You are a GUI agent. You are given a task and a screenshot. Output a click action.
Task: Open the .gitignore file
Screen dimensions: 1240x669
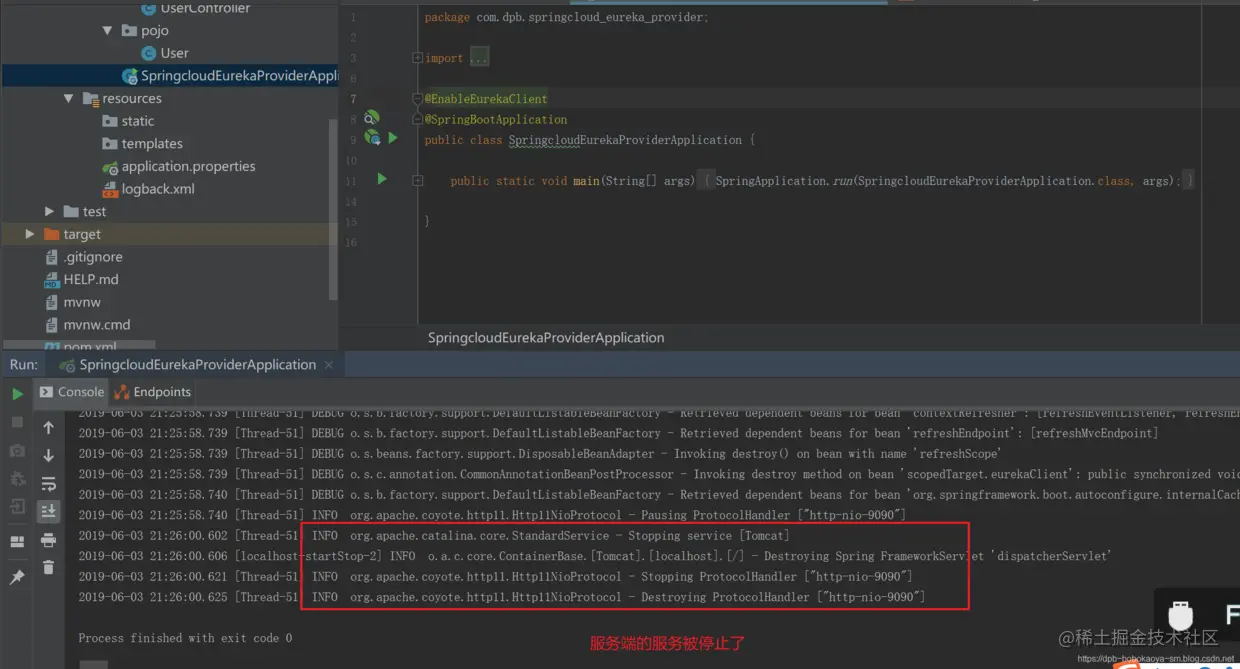tap(93, 257)
